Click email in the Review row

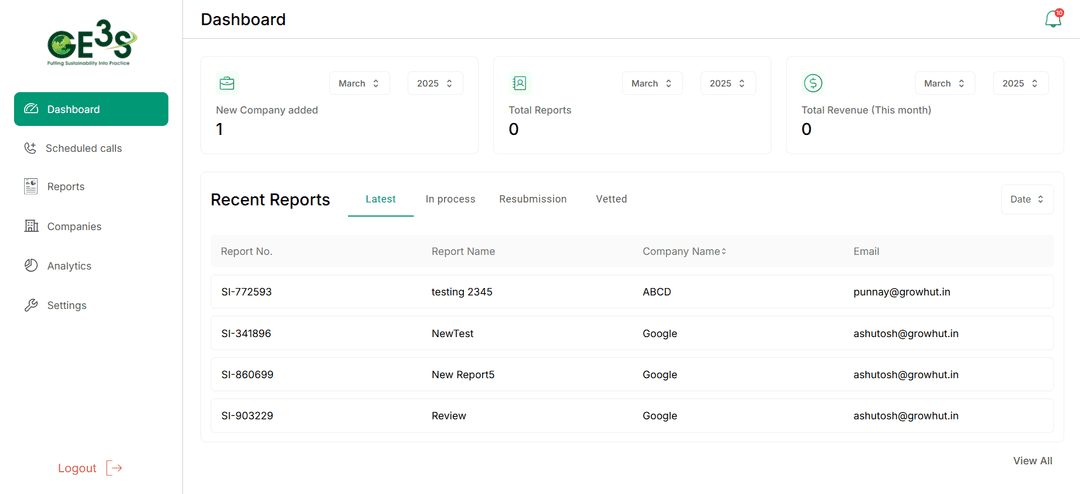(x=906, y=416)
